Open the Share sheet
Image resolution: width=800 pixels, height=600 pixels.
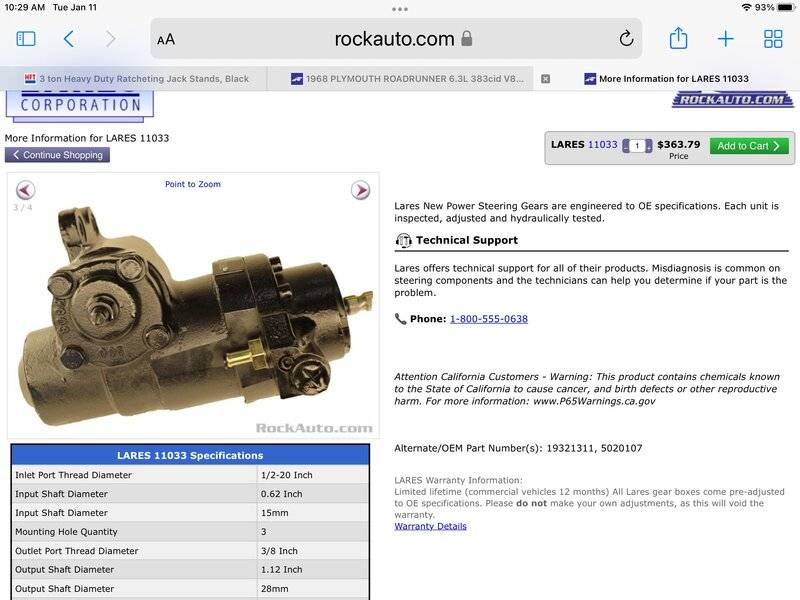678,39
